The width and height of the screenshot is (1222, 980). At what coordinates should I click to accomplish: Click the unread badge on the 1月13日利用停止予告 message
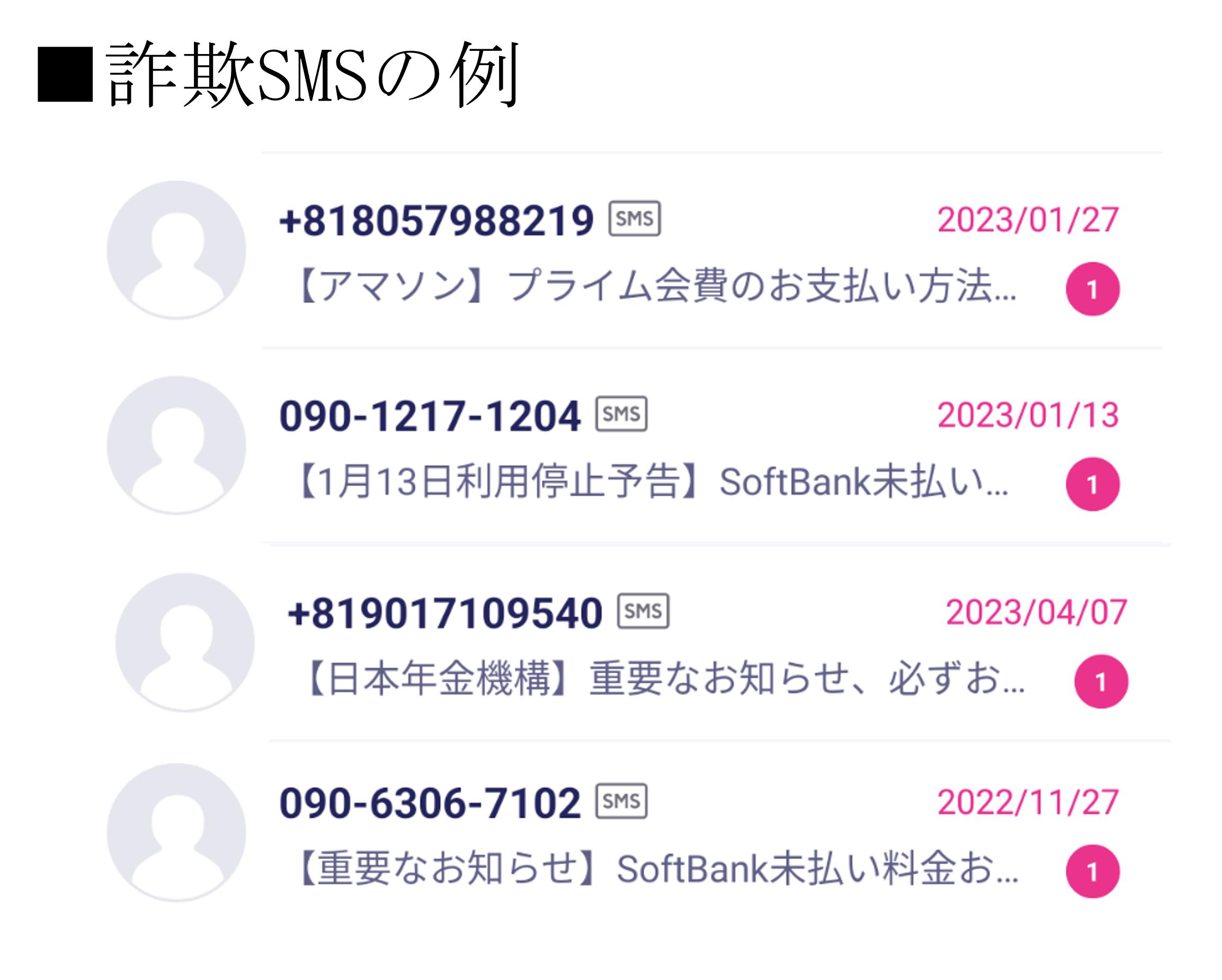pyautogui.click(x=1092, y=484)
